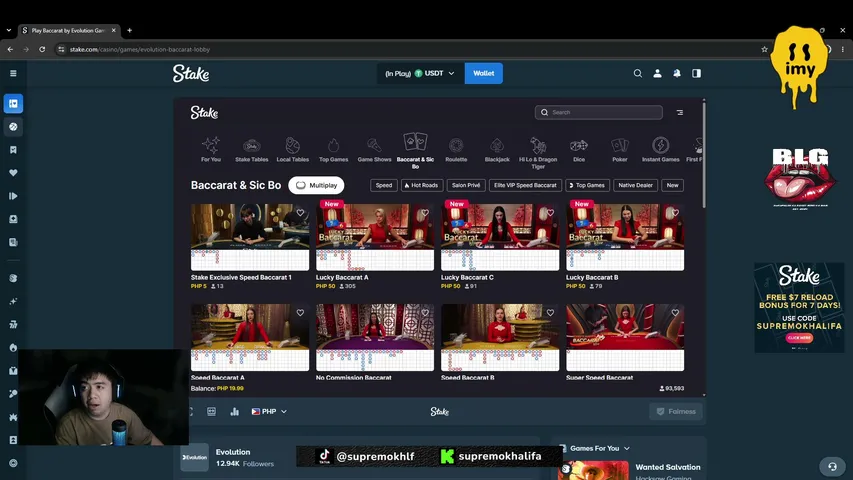
Task: Select the Roulette category icon
Action: [x=456, y=145]
